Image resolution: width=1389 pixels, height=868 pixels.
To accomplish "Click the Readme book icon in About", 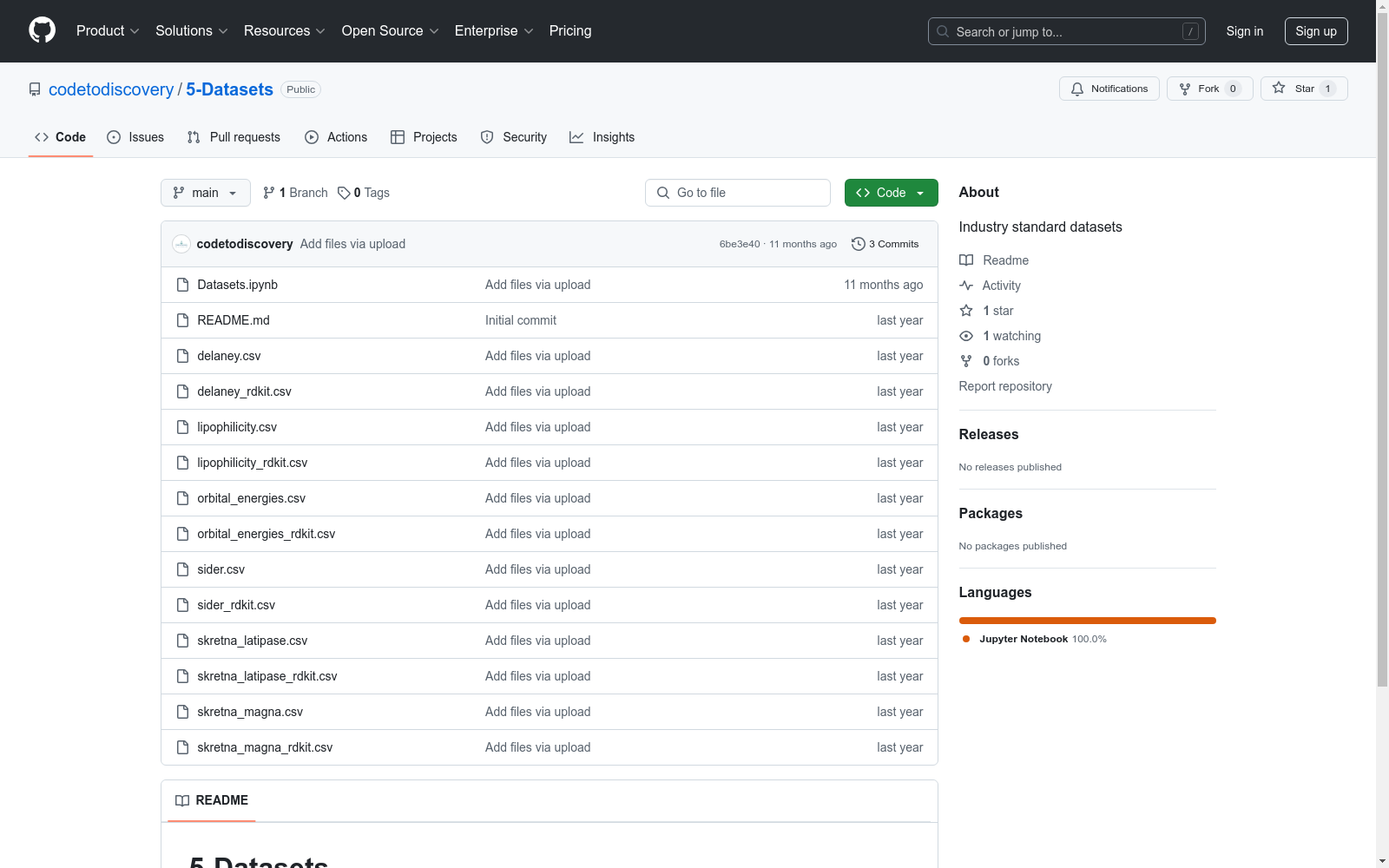I will click(966, 260).
